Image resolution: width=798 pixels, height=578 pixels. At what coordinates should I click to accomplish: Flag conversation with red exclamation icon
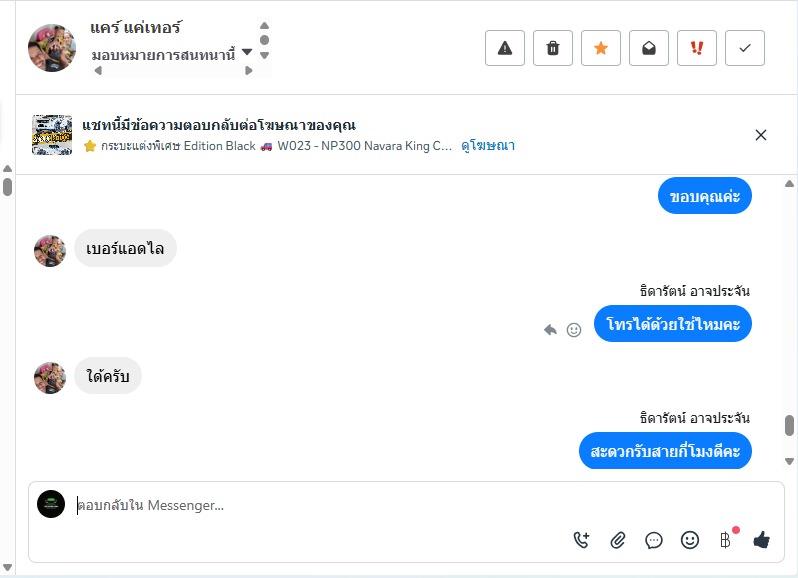click(697, 48)
